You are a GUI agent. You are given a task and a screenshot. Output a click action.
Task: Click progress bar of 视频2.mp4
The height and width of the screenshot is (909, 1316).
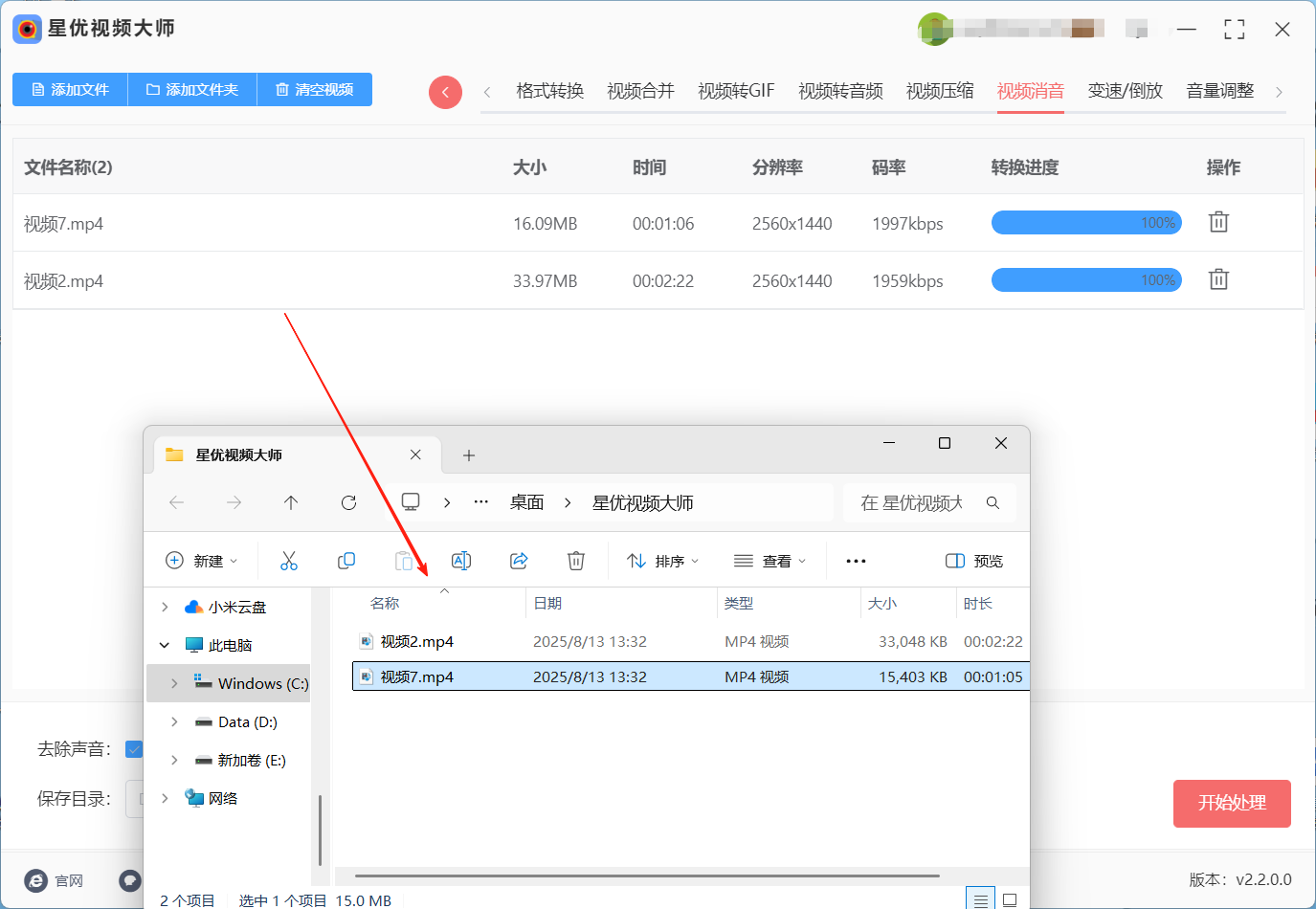point(1086,280)
